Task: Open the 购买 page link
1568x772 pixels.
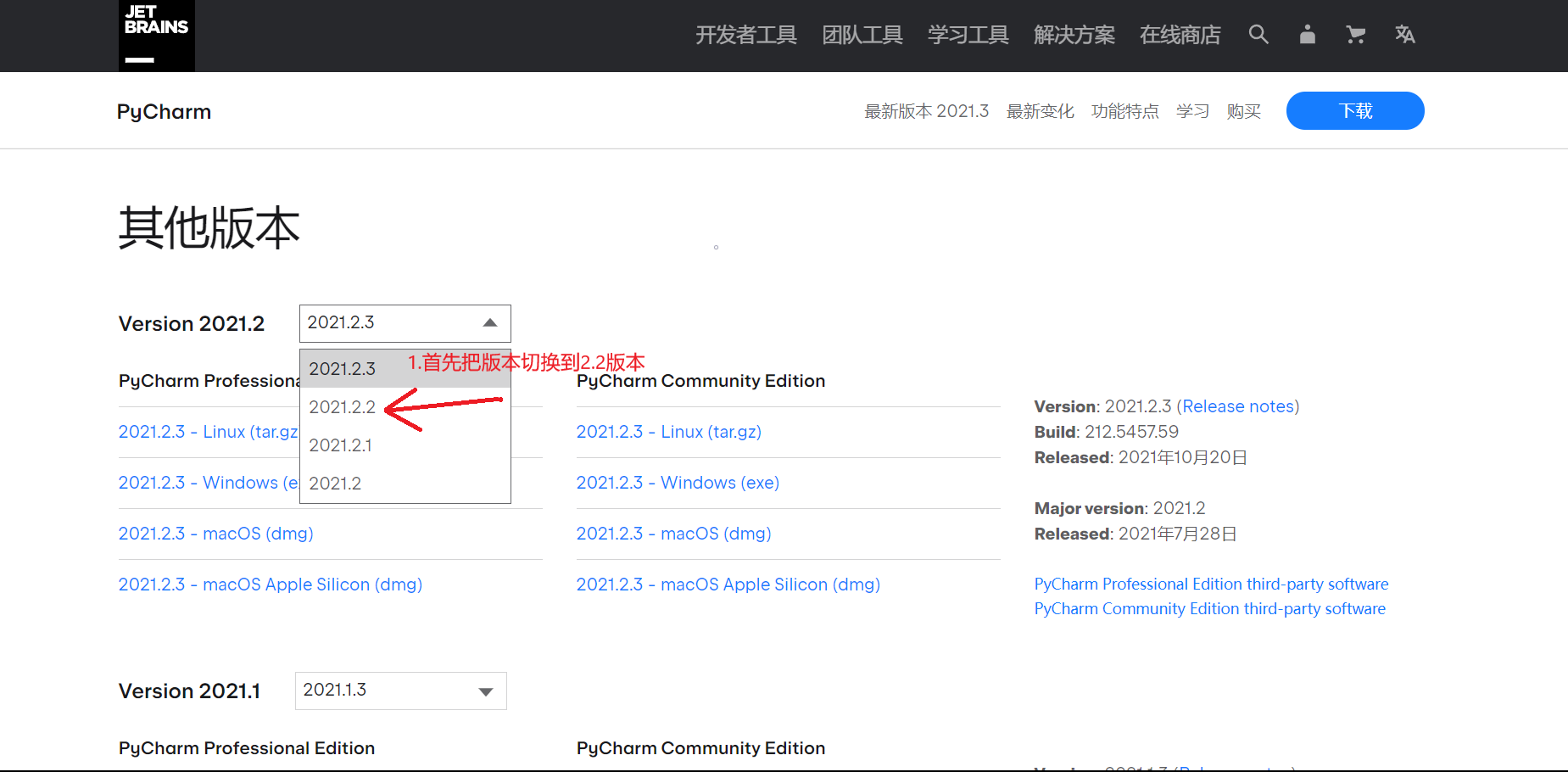Action: tap(1244, 111)
